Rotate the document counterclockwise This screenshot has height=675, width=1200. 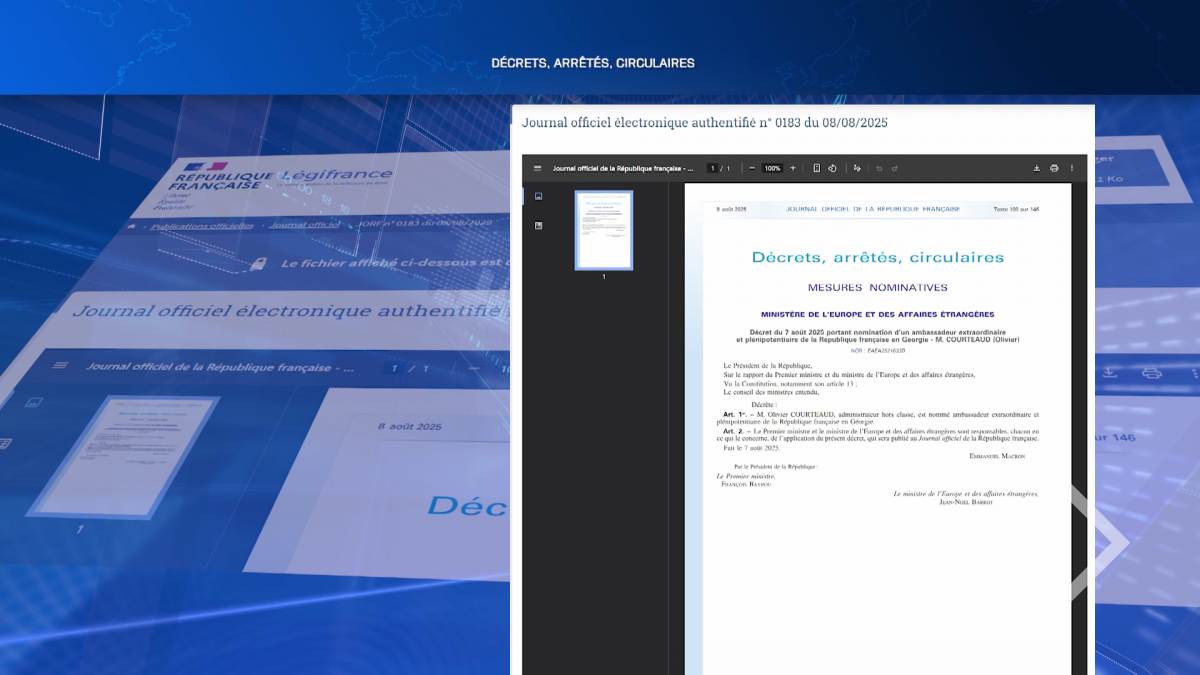point(832,168)
